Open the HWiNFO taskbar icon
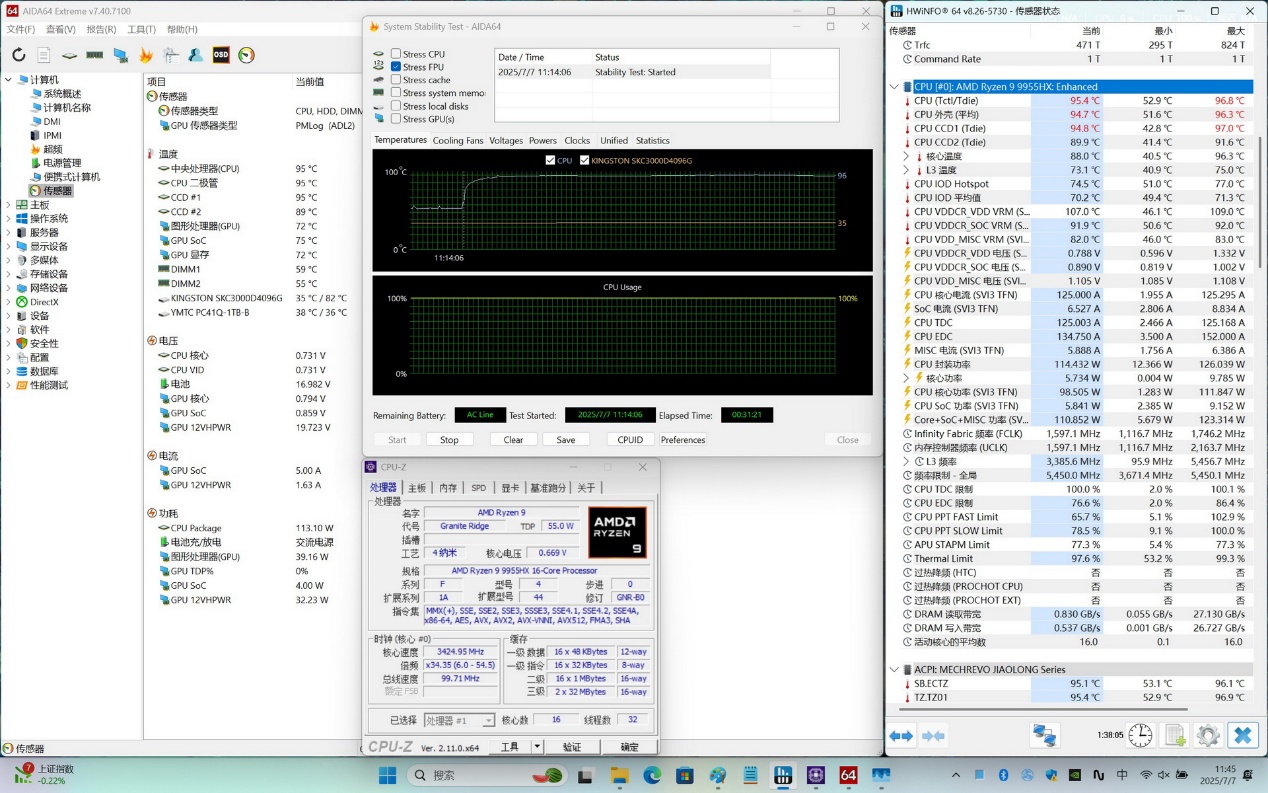Image resolution: width=1268 pixels, height=793 pixels. click(x=783, y=775)
